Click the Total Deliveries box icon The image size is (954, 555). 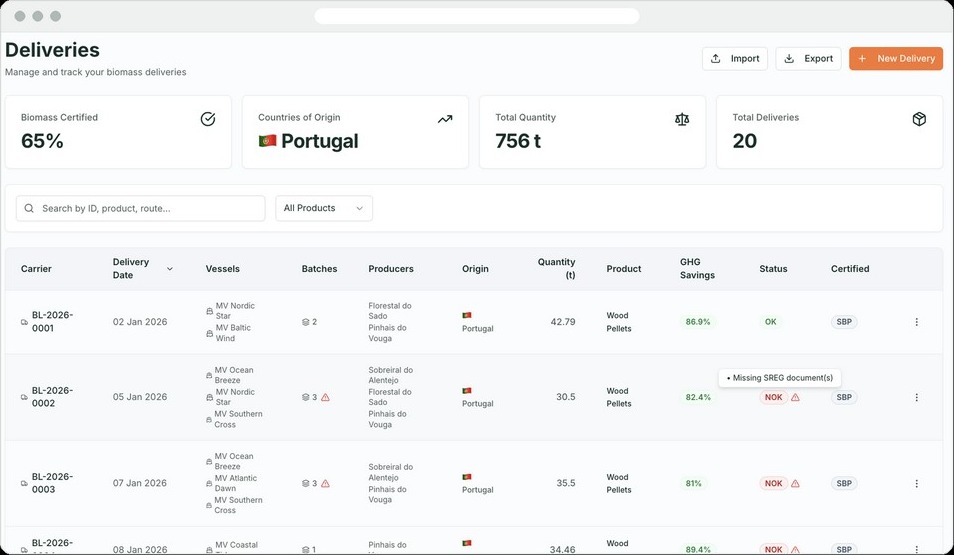point(919,119)
